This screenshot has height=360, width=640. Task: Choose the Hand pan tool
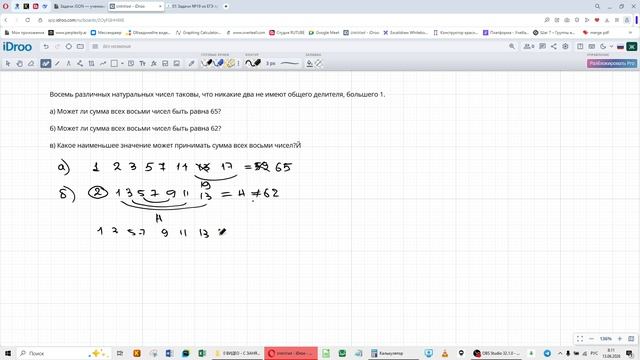[x=20, y=63]
